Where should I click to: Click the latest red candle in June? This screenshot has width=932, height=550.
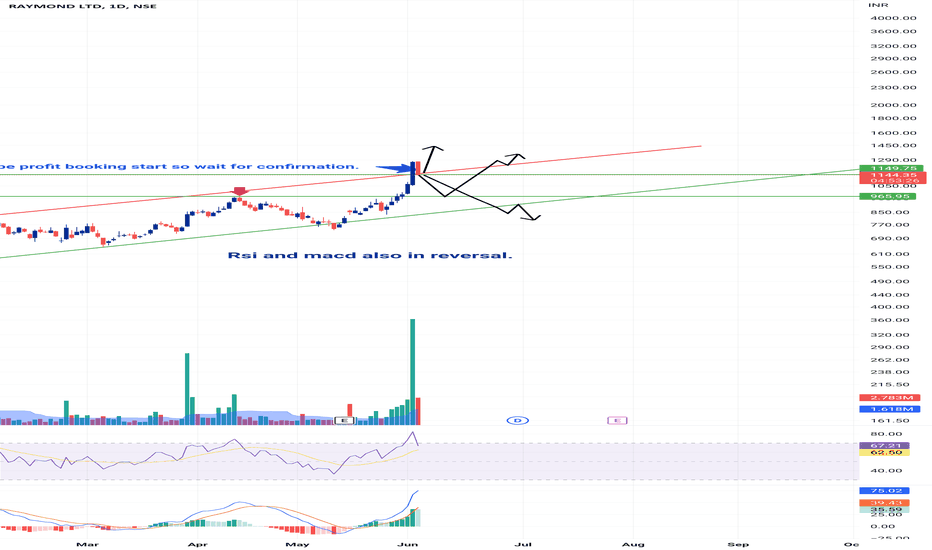point(418,168)
